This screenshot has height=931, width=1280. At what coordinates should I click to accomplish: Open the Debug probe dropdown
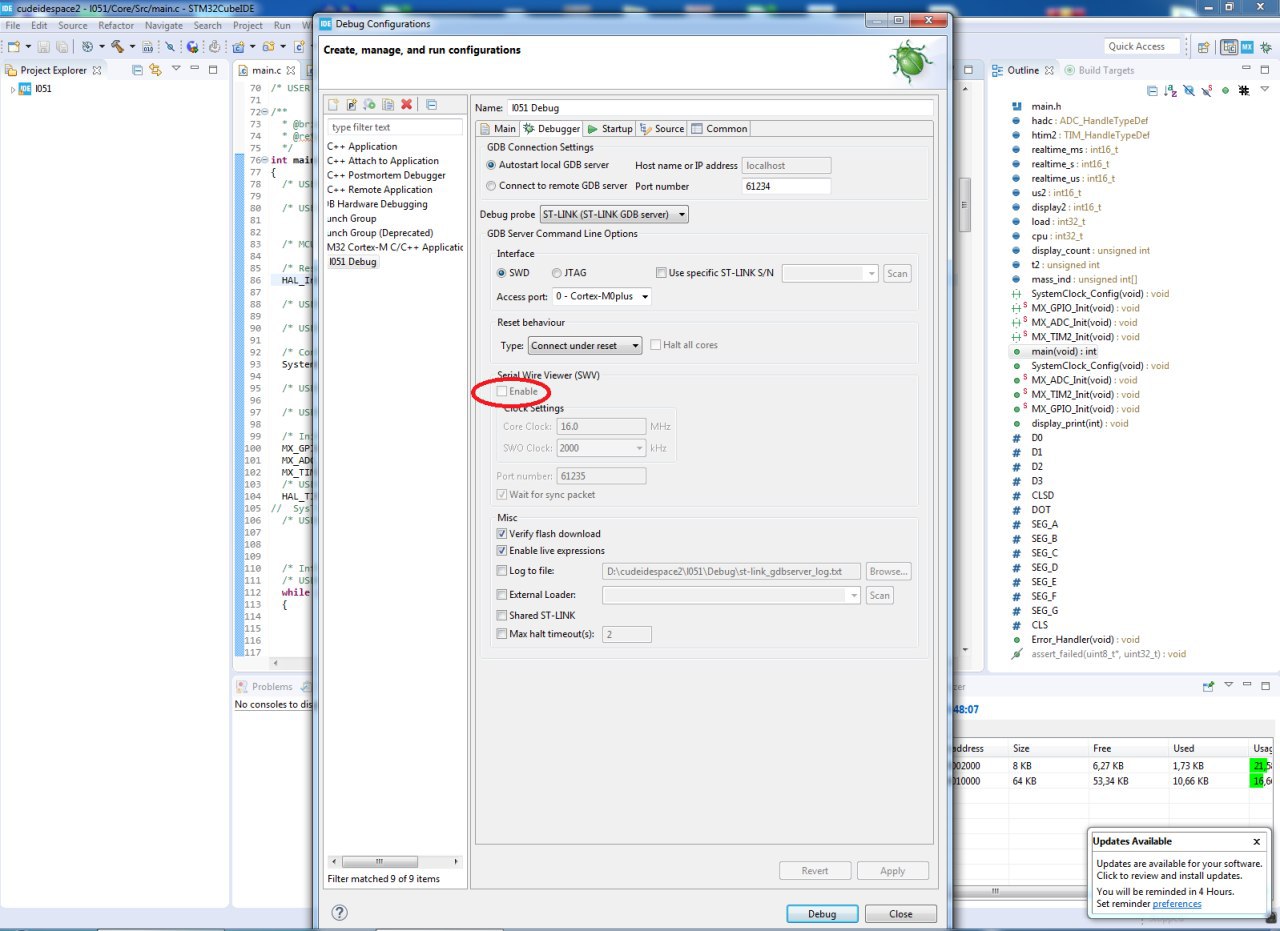click(x=614, y=214)
